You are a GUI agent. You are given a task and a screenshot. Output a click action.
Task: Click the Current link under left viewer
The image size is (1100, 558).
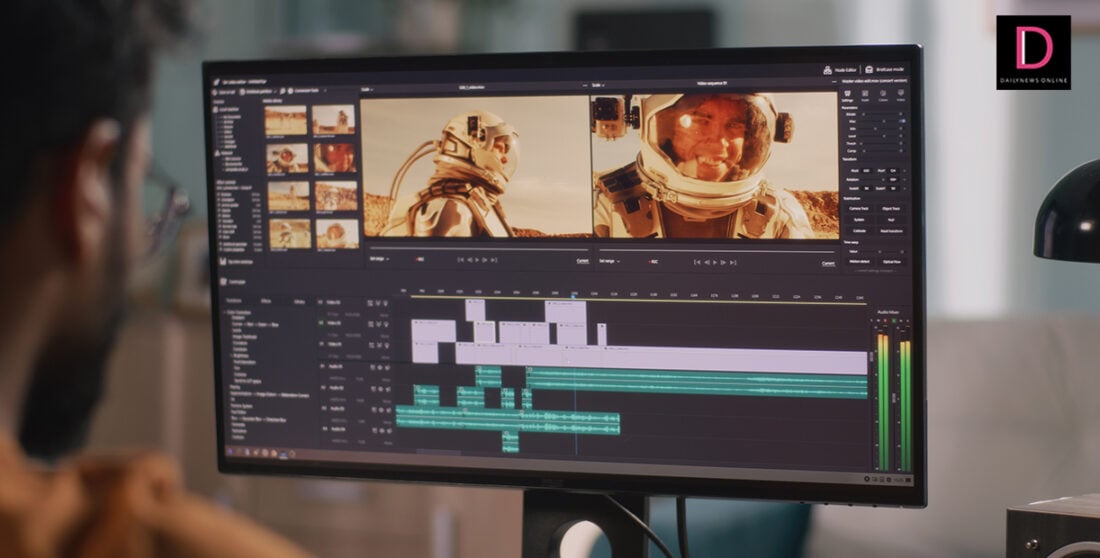[582, 261]
